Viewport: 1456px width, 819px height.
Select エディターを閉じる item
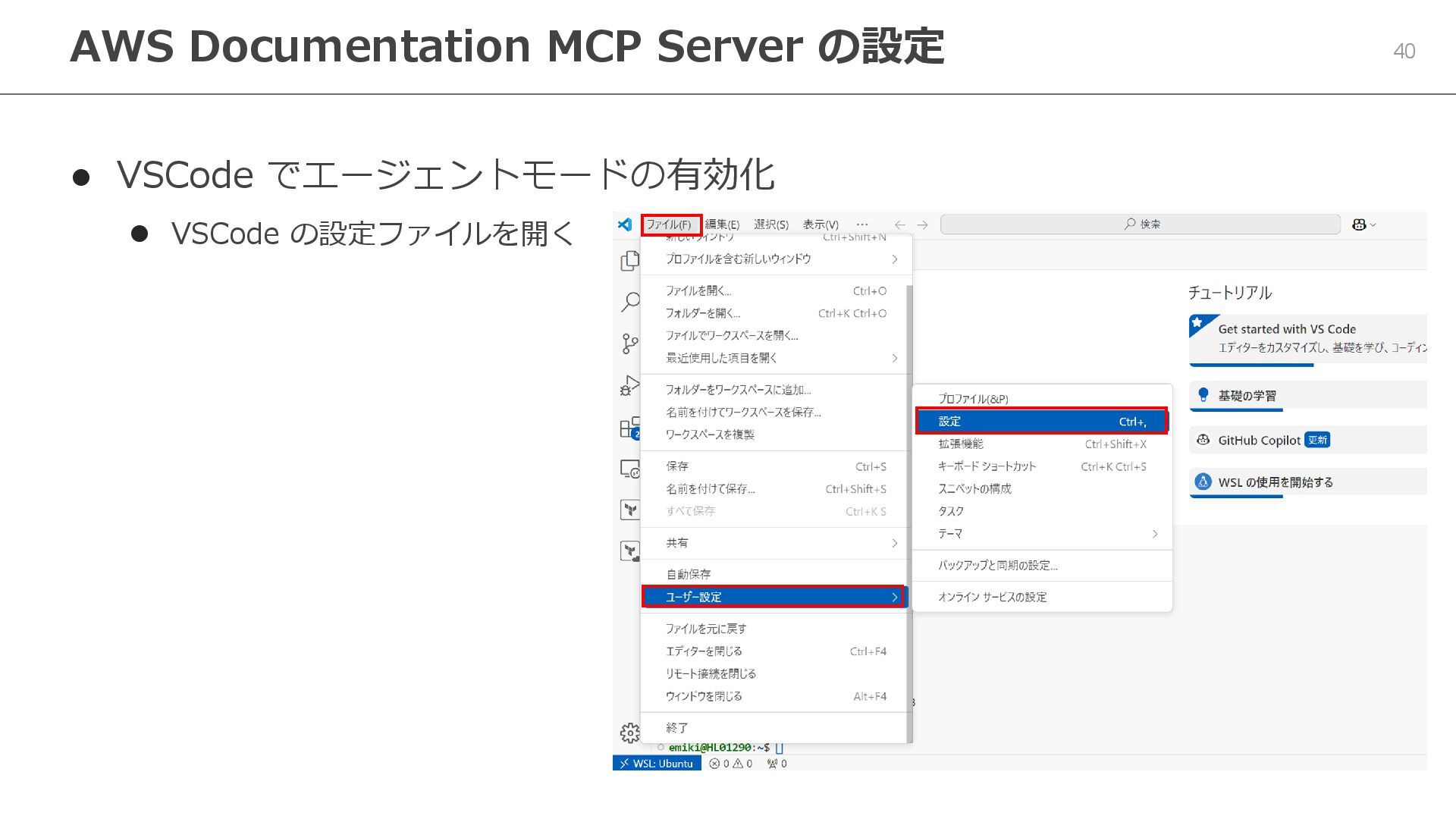tap(774, 651)
